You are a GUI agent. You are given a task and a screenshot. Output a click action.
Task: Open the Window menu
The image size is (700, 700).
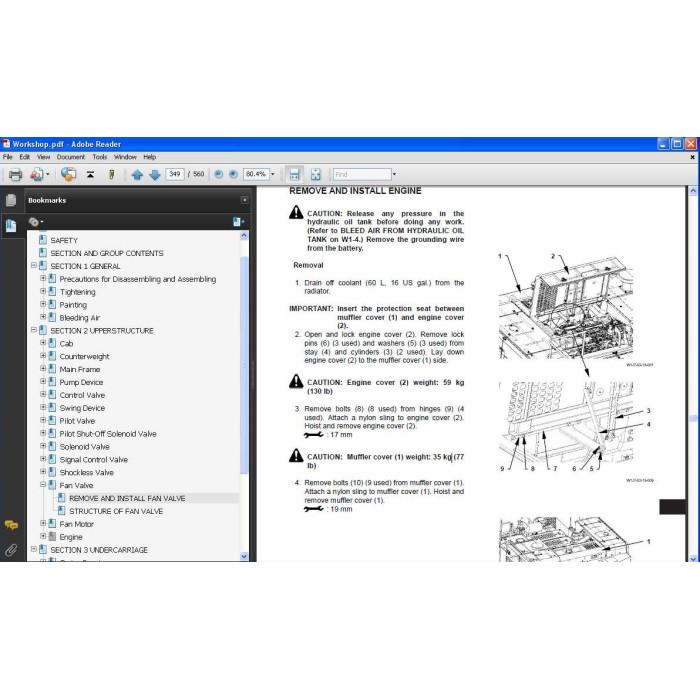(125, 157)
